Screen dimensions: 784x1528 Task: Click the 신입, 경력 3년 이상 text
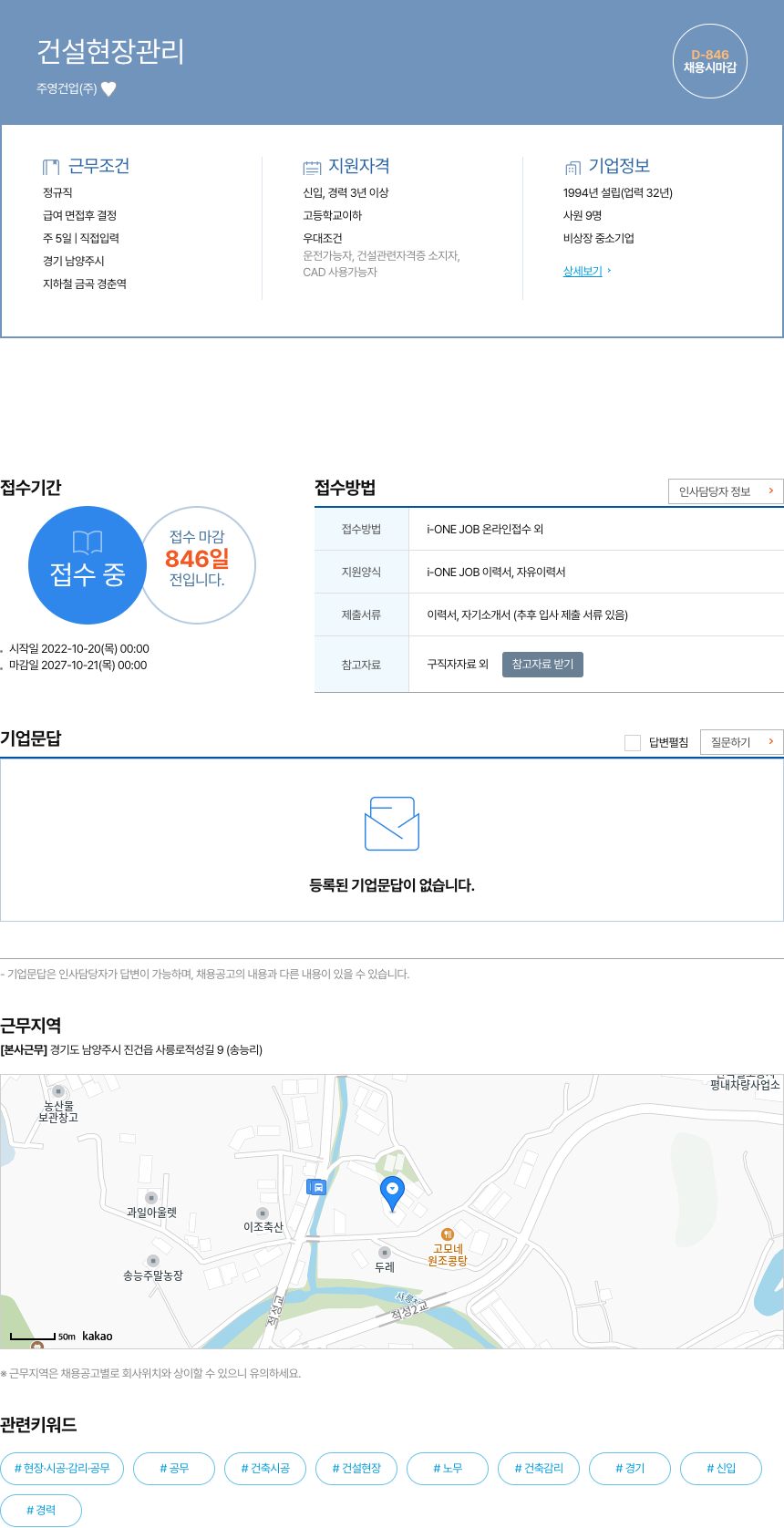pyautogui.click(x=346, y=193)
